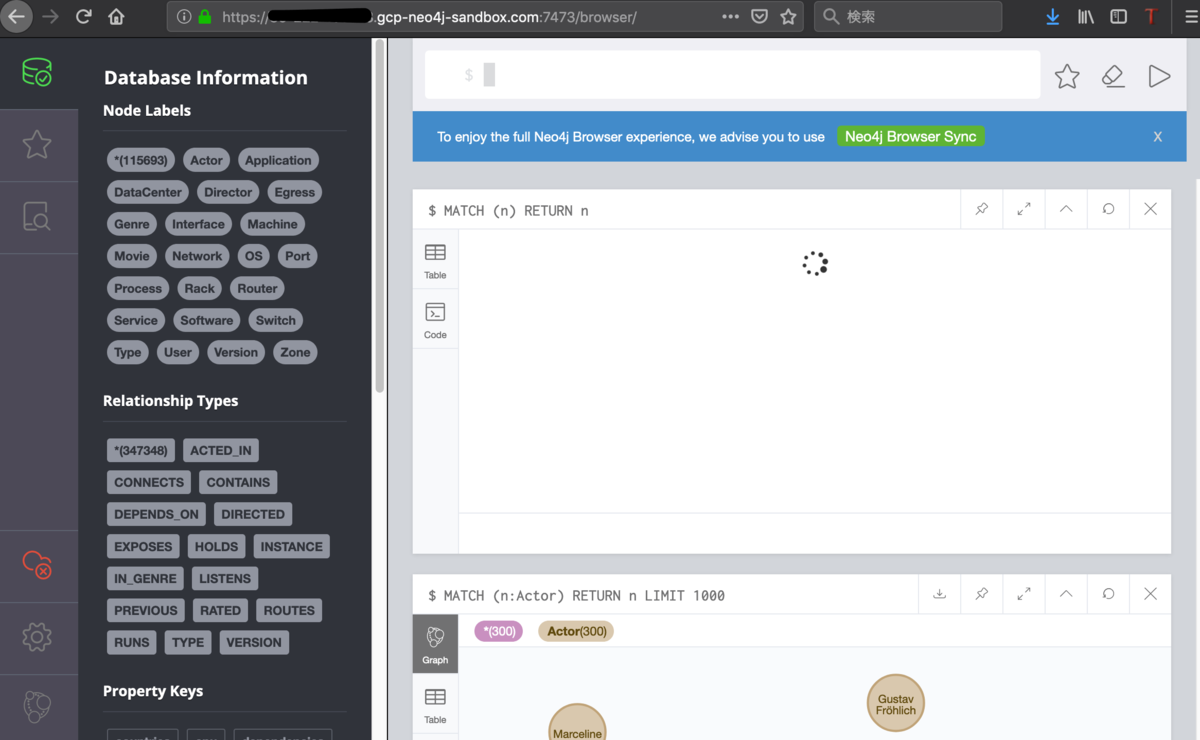
Task: Select the Movie node label
Action: (x=131, y=256)
